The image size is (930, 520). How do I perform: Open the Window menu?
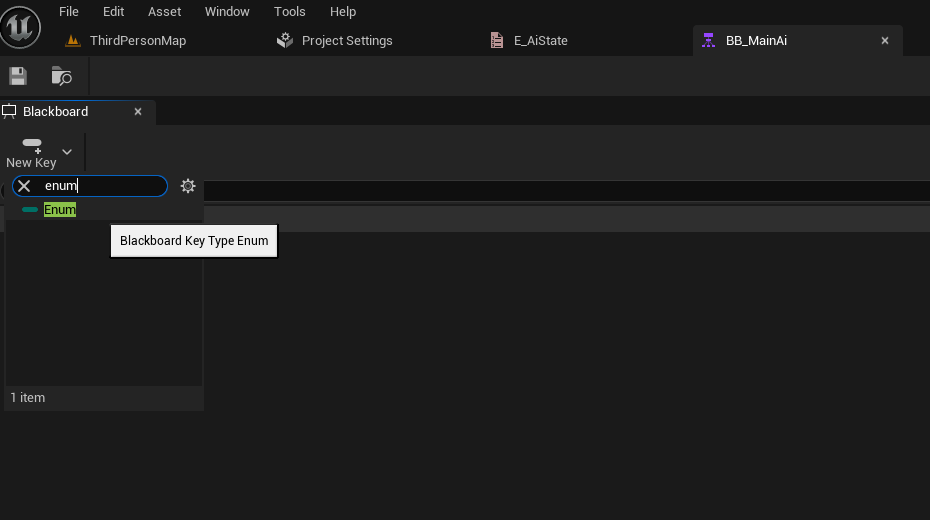tap(227, 12)
